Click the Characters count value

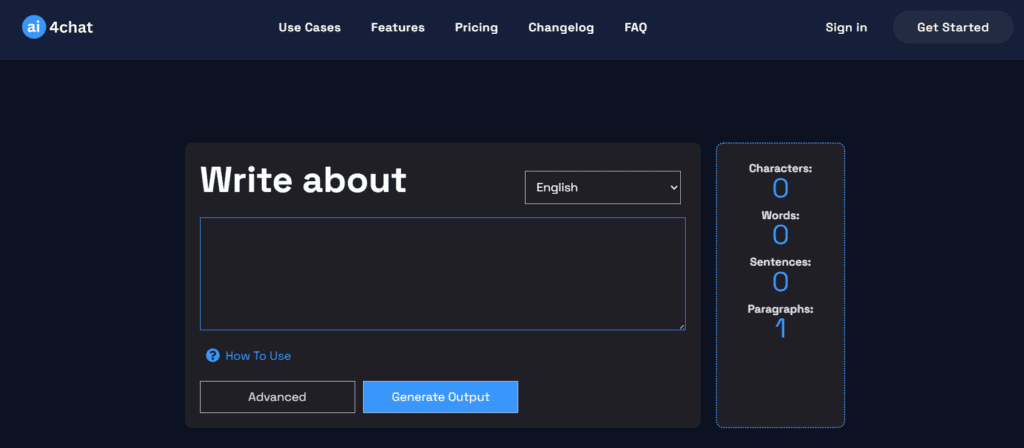[x=780, y=188]
